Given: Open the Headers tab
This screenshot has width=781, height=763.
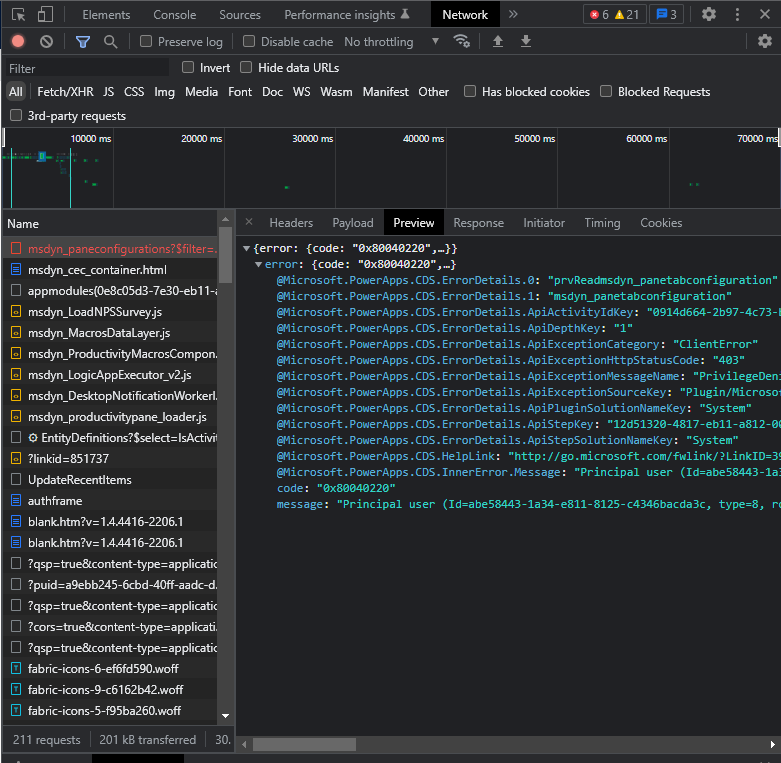Looking at the screenshot, I should (x=291, y=223).
